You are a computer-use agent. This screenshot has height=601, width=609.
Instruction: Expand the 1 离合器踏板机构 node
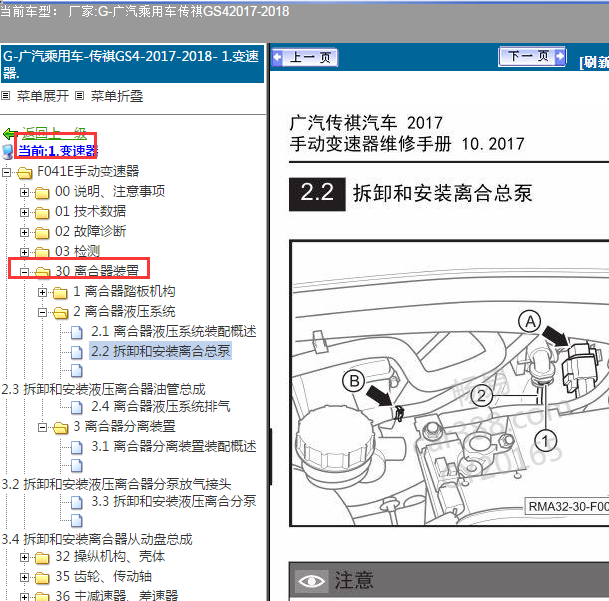click(43, 292)
